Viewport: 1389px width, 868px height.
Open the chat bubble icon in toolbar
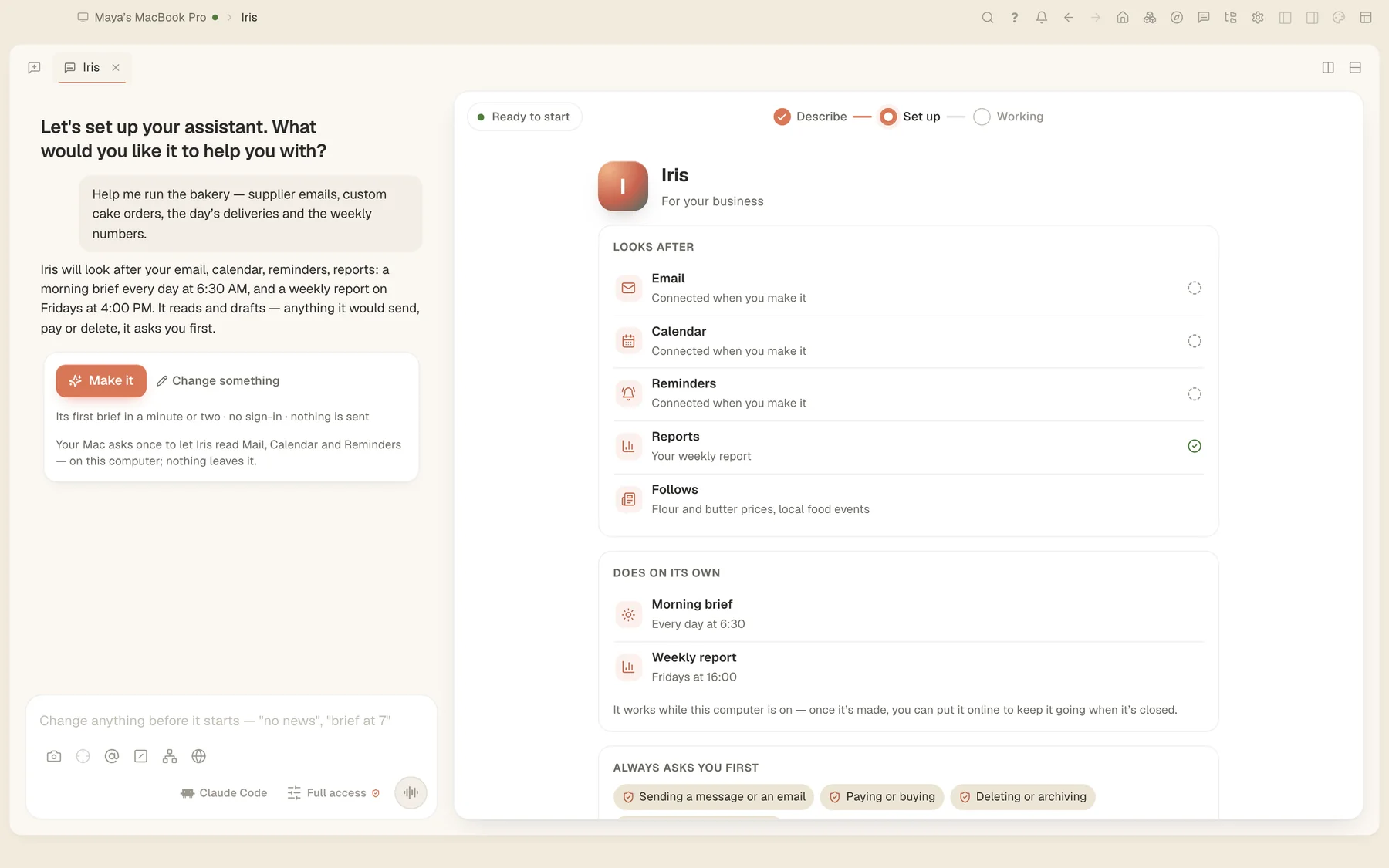pos(1203,18)
